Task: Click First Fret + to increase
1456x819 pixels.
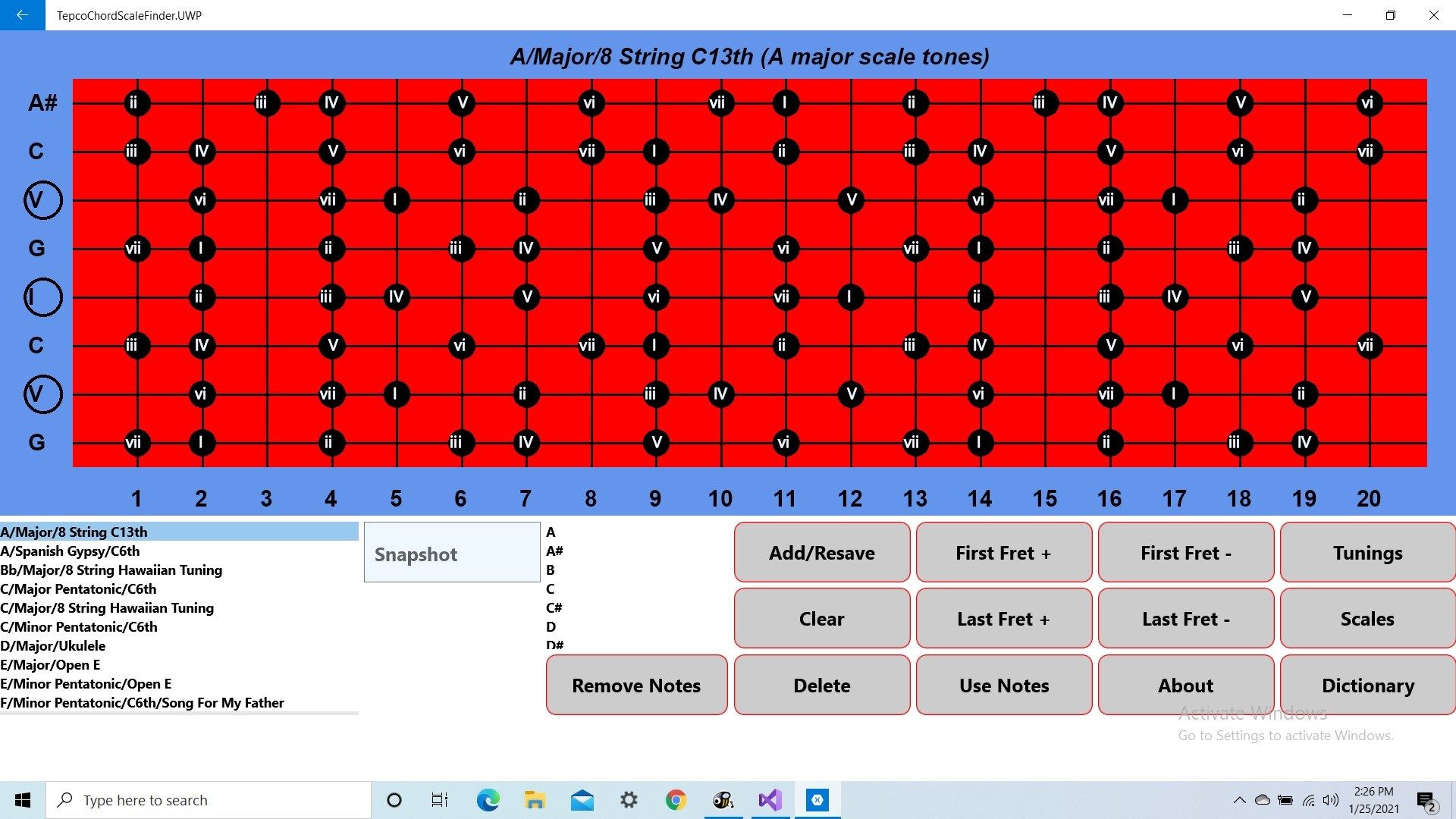Action: (1003, 551)
